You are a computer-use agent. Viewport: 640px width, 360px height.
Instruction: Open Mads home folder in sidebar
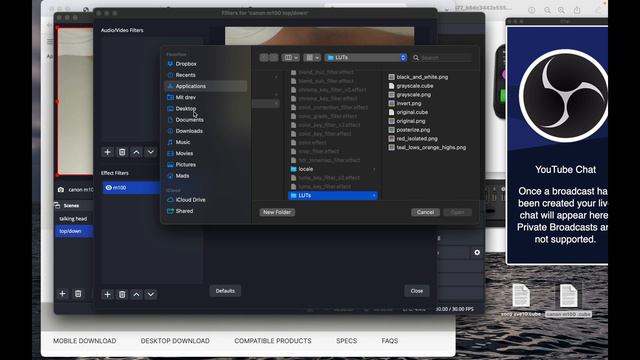(182, 176)
